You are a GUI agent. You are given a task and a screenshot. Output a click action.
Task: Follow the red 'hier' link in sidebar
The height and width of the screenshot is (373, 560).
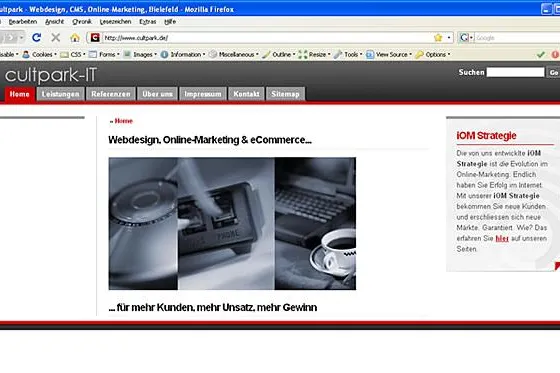click(x=502, y=238)
